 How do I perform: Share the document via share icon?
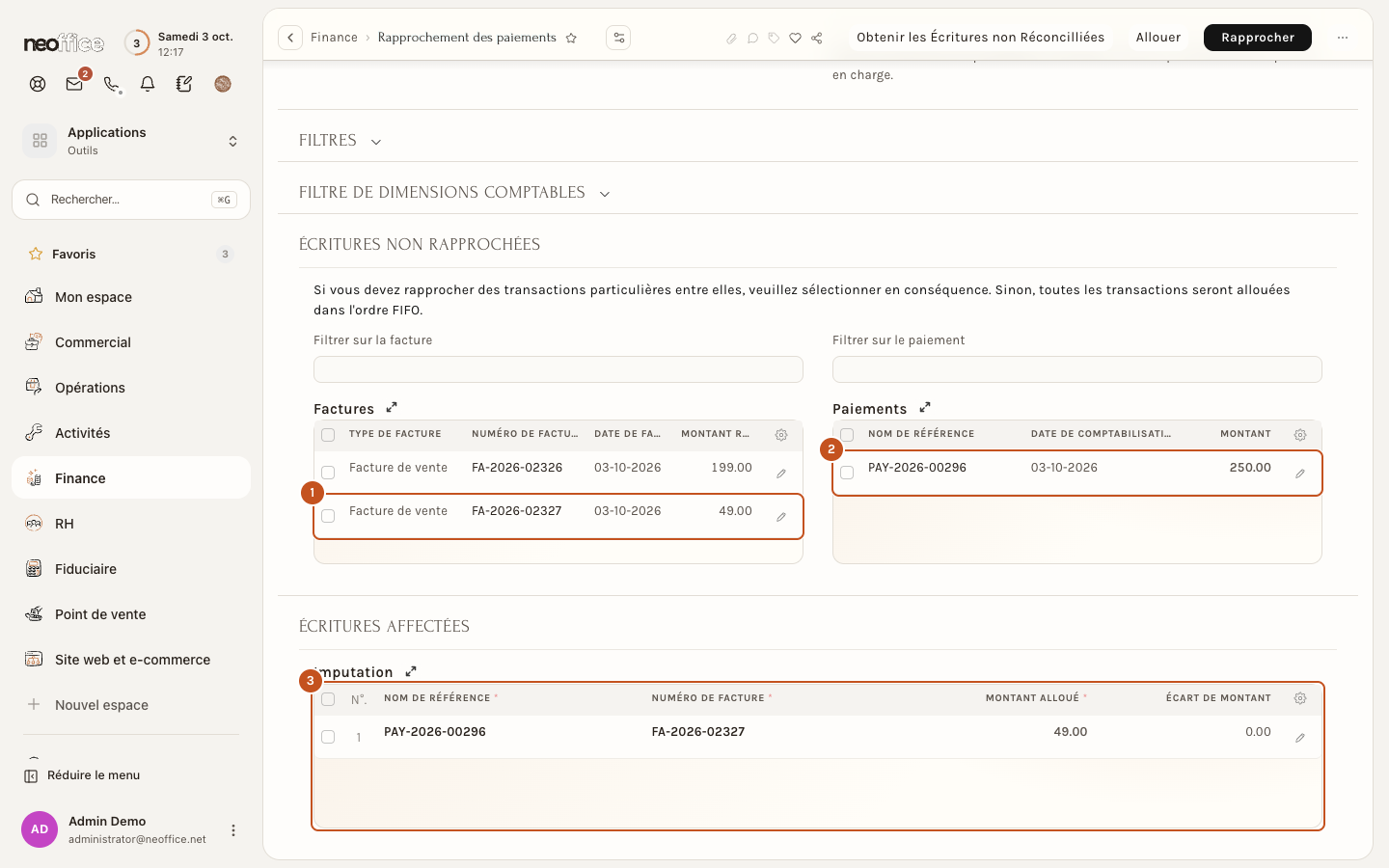817,39
